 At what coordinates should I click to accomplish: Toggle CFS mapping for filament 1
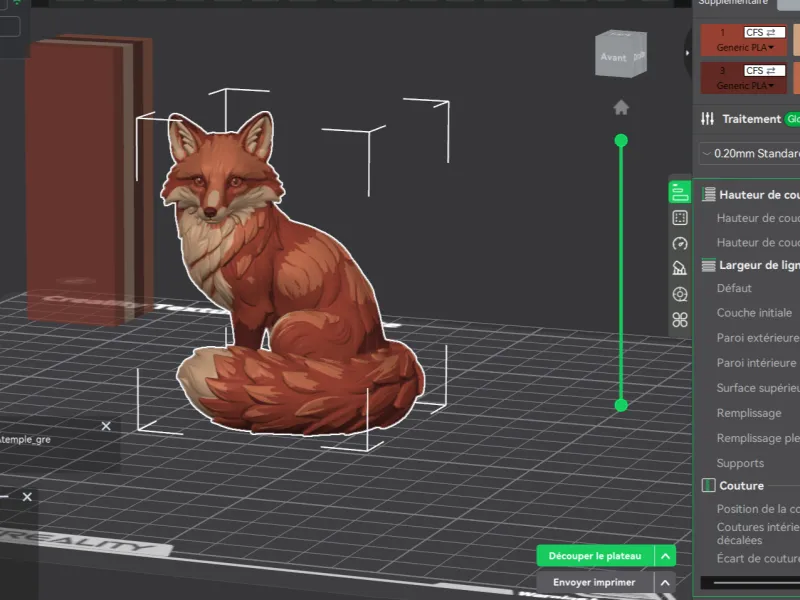tap(764, 32)
